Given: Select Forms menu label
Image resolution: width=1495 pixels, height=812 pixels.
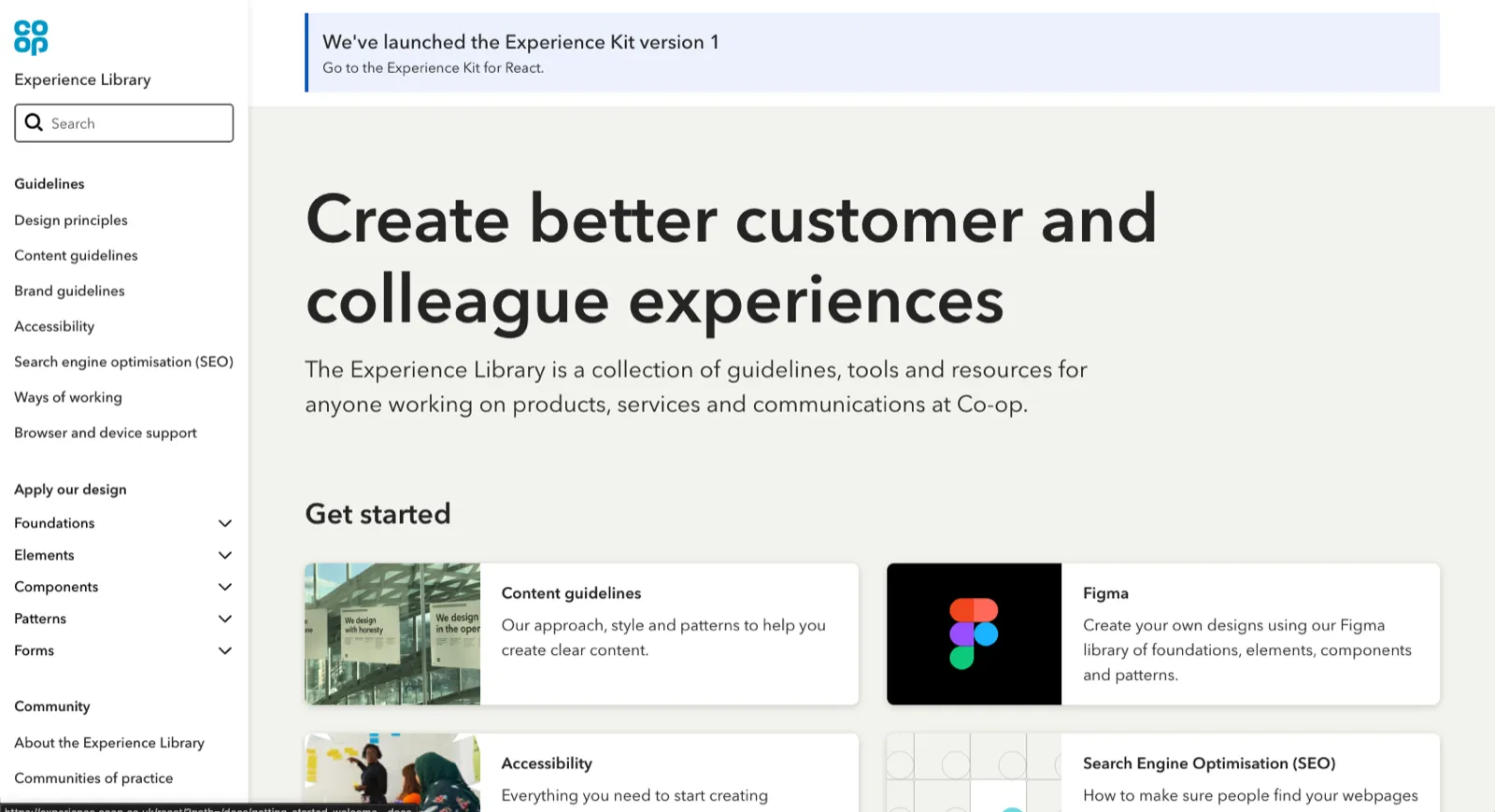Looking at the screenshot, I should [x=34, y=650].
